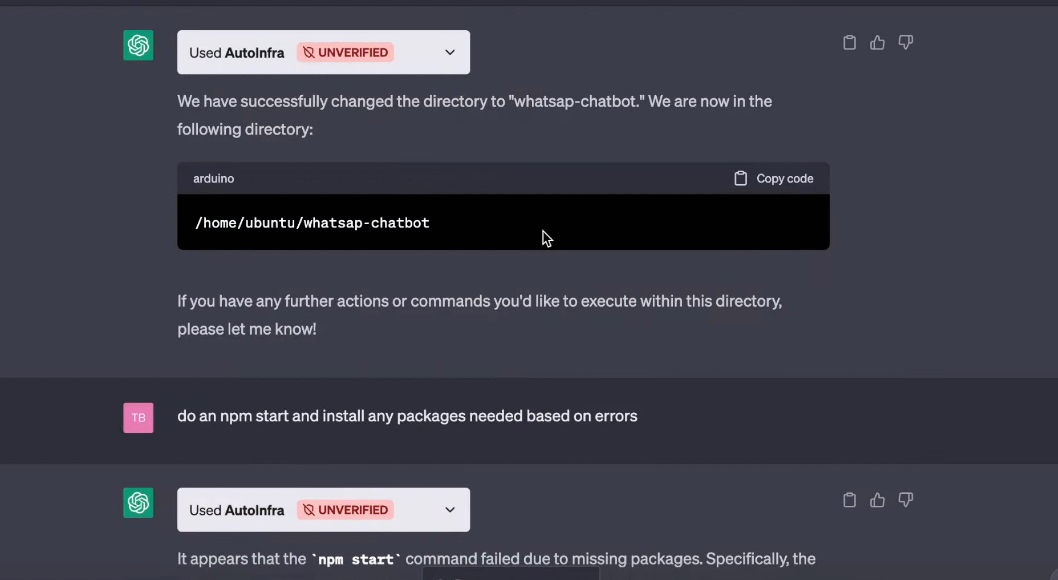
Task: Click the /home/ubuntu/whatsap-chatbot path text
Action: point(312,223)
